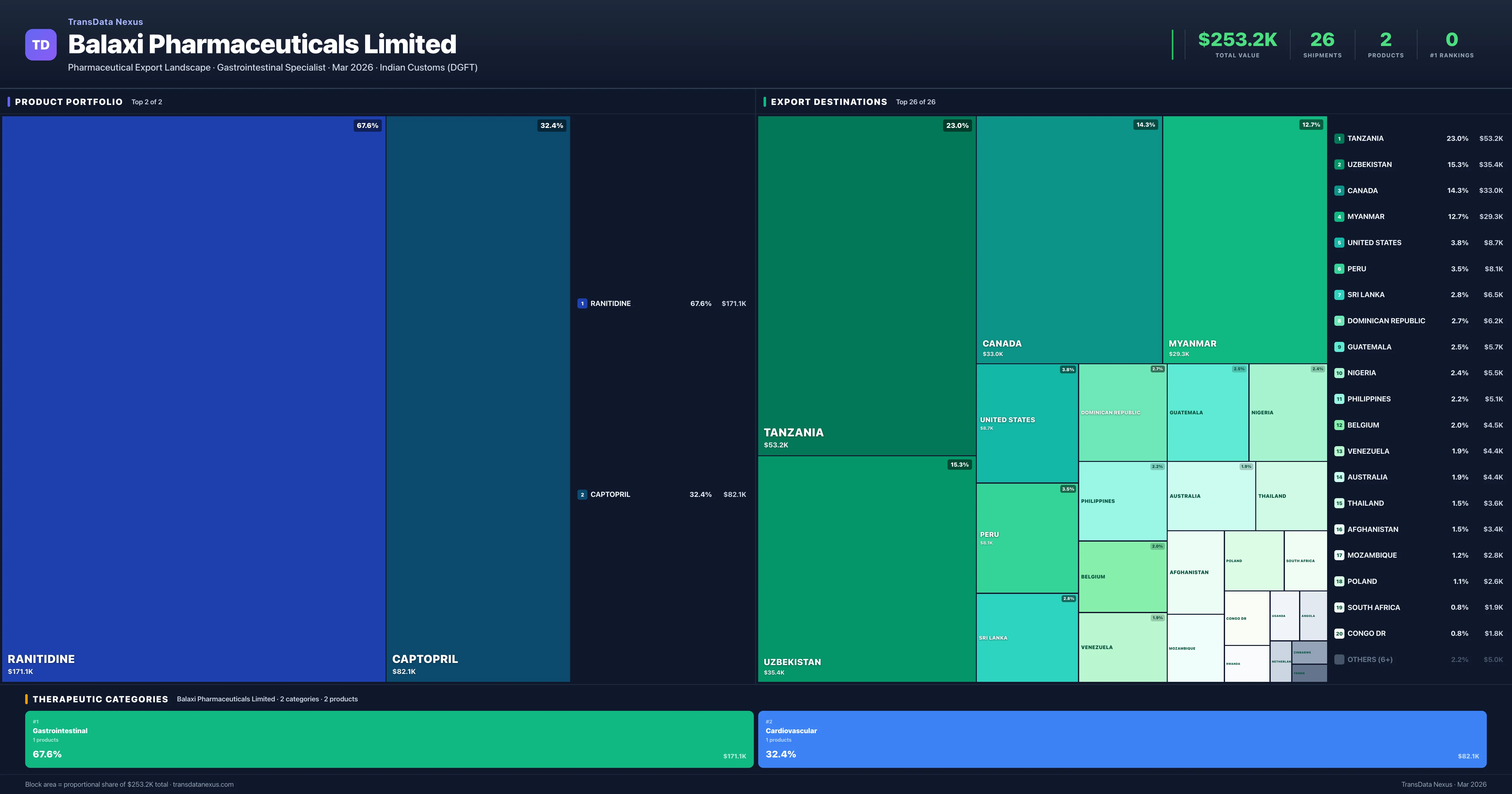Viewport: 1512px width, 794px height.
Task: Click the Tanzania treemap tile
Action: (x=866, y=285)
